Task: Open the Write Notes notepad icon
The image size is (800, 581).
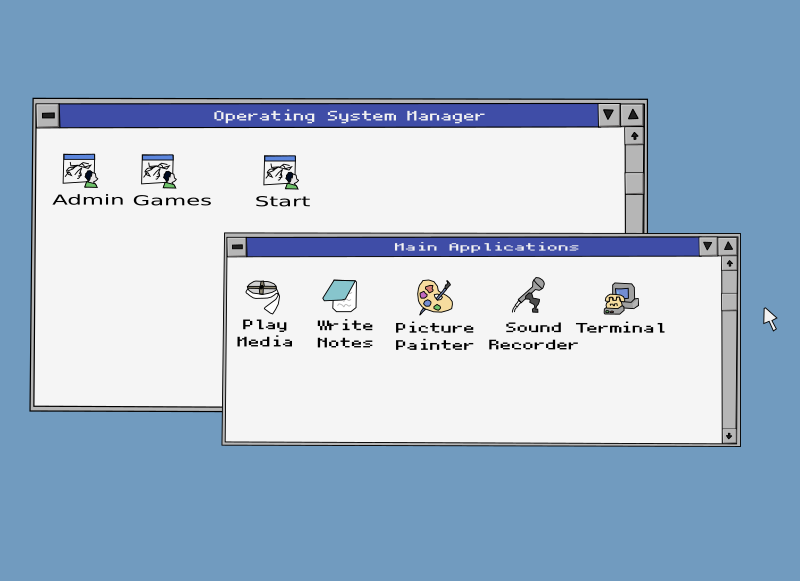Action: (341, 296)
